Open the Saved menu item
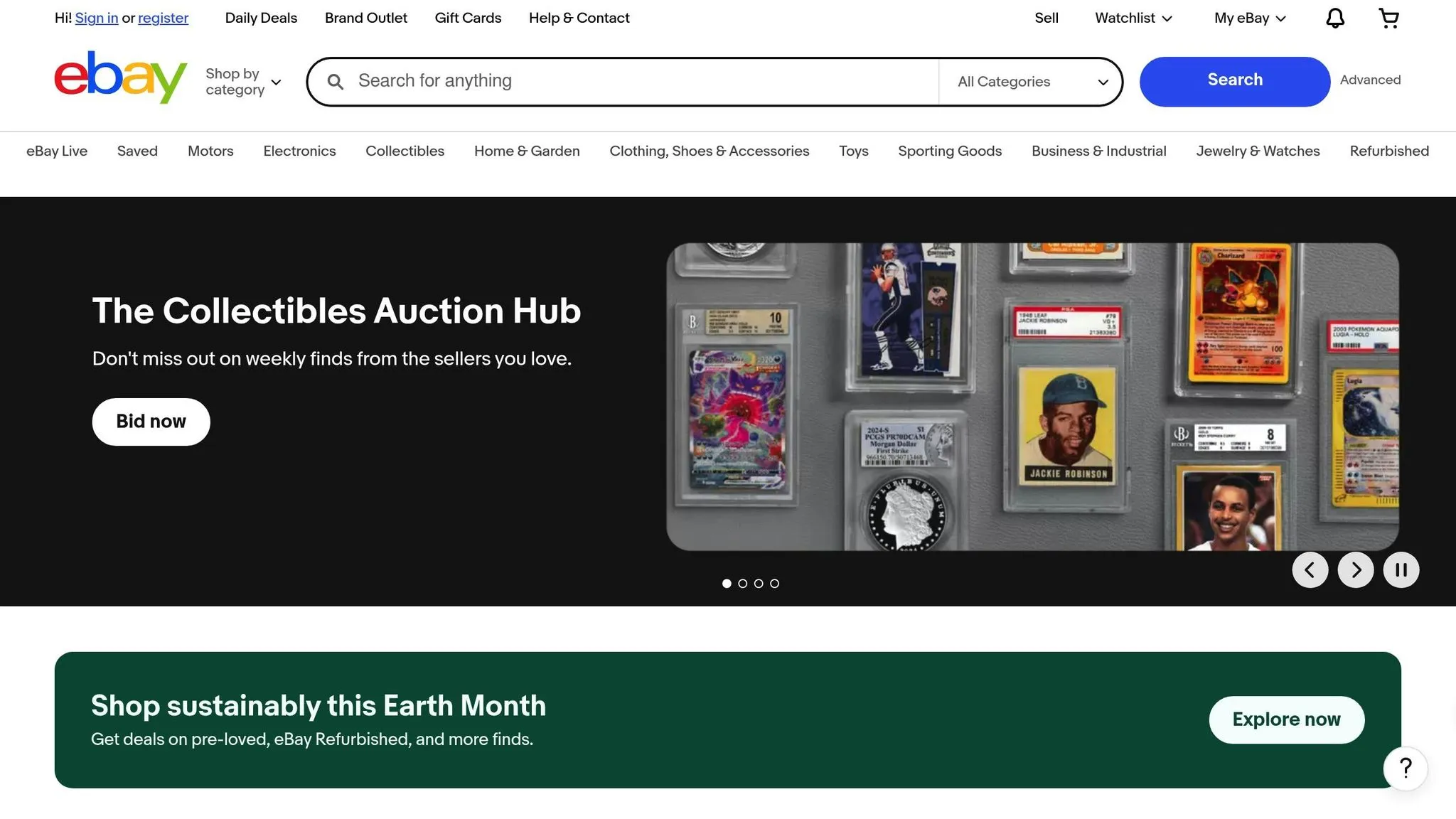The height and width of the screenshot is (819, 1456). coord(137,151)
